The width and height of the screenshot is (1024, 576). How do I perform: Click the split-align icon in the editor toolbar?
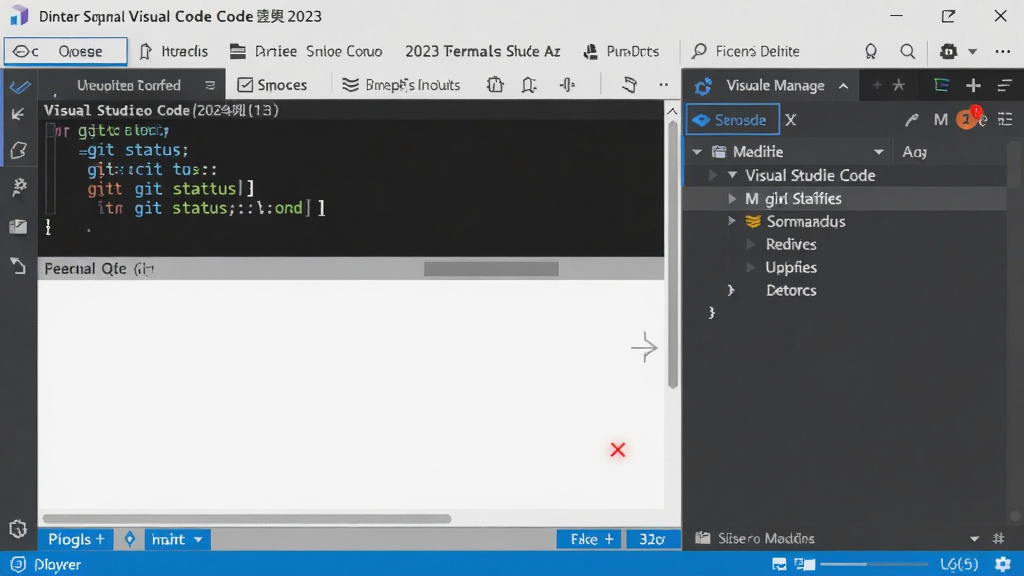[567, 84]
